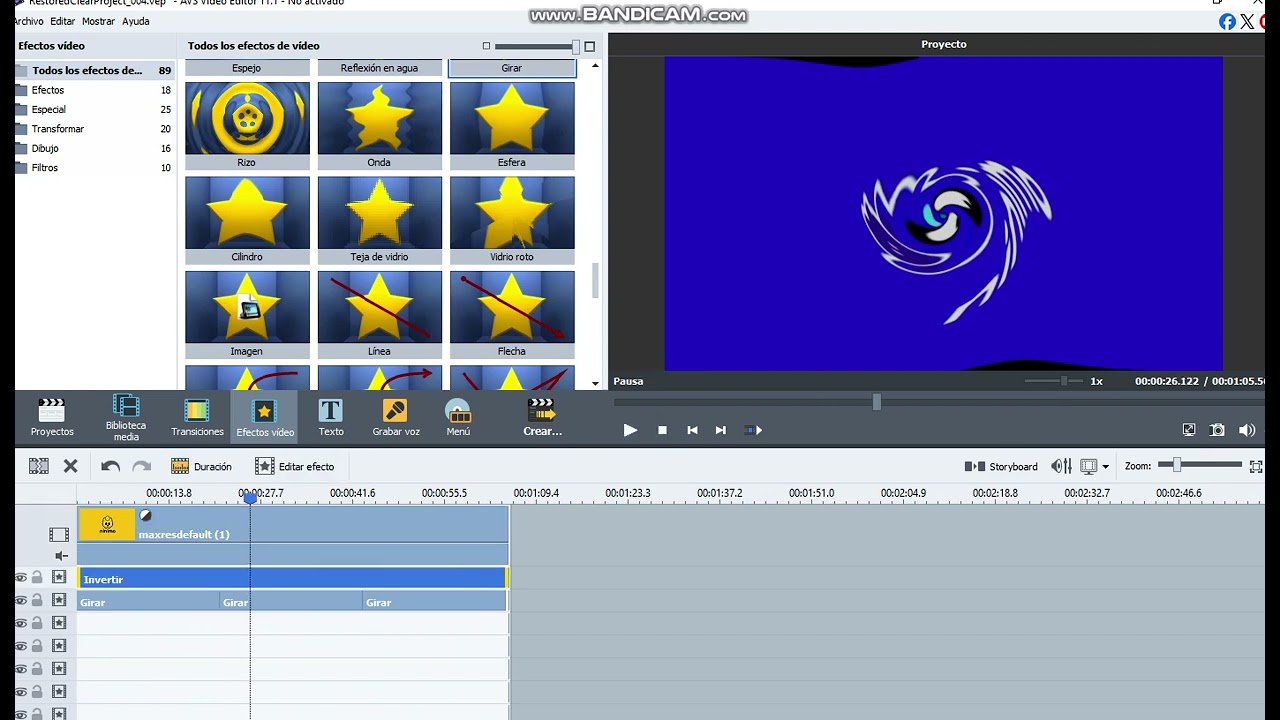This screenshot has width=1280, height=720.
Task: Go to next frame
Action: [720, 430]
